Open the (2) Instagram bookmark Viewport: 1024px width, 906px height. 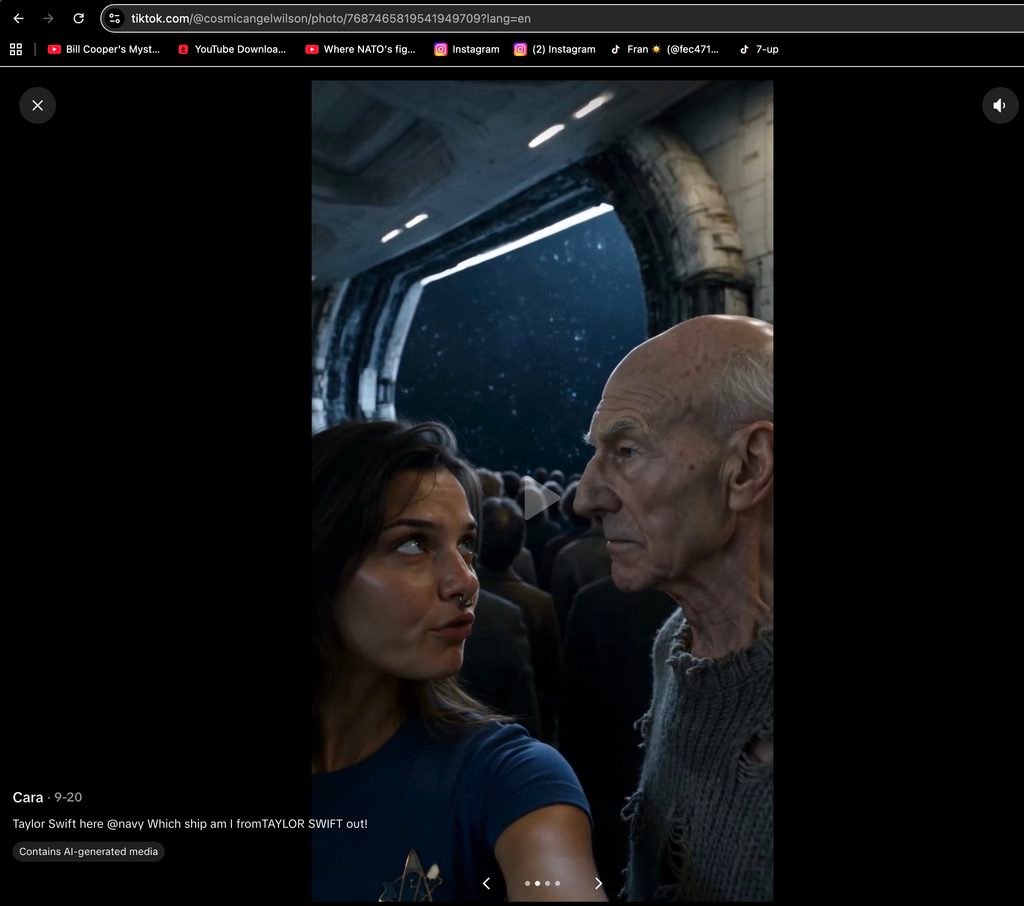coord(554,49)
